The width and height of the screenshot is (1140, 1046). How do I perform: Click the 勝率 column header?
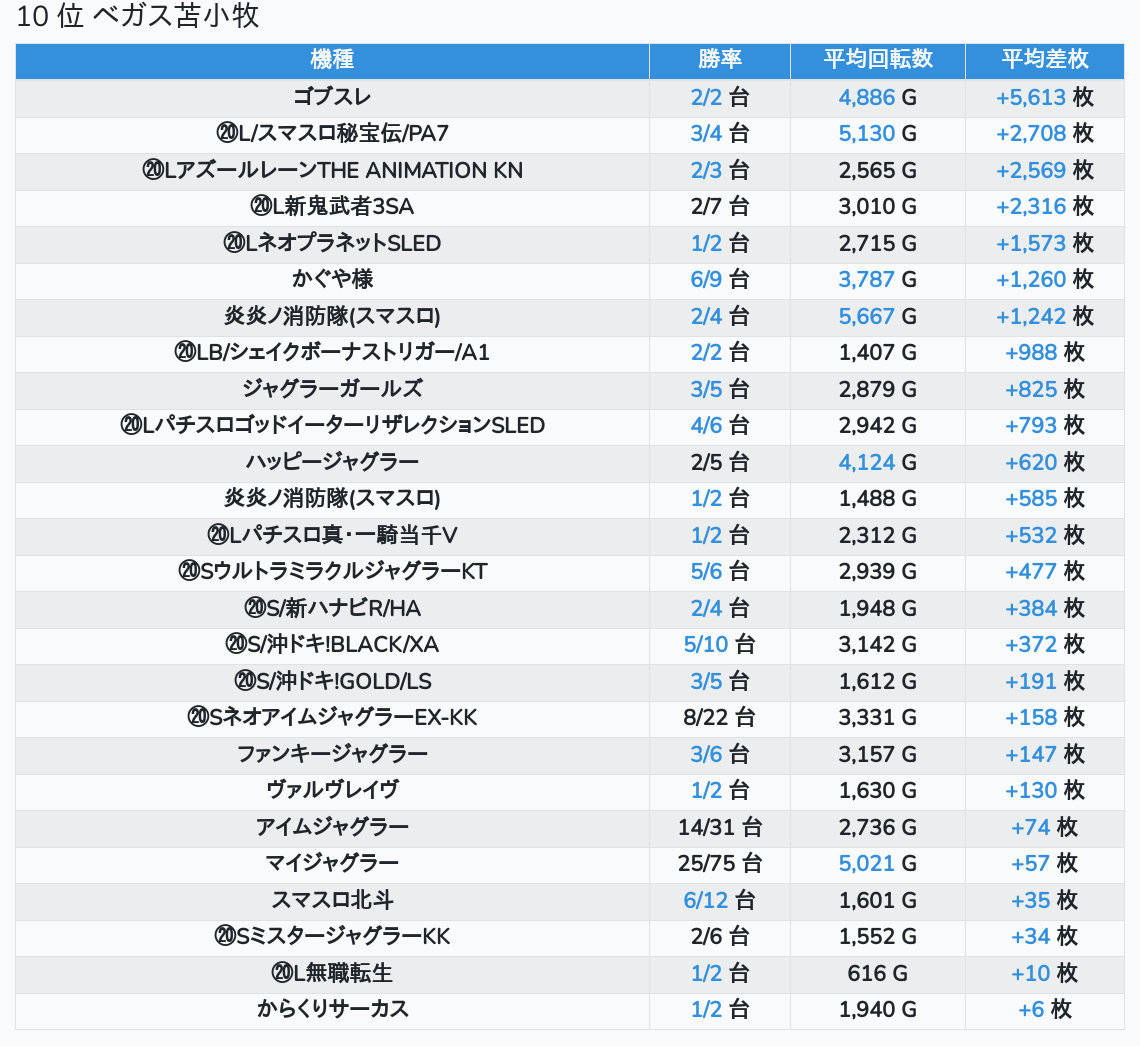(x=719, y=60)
